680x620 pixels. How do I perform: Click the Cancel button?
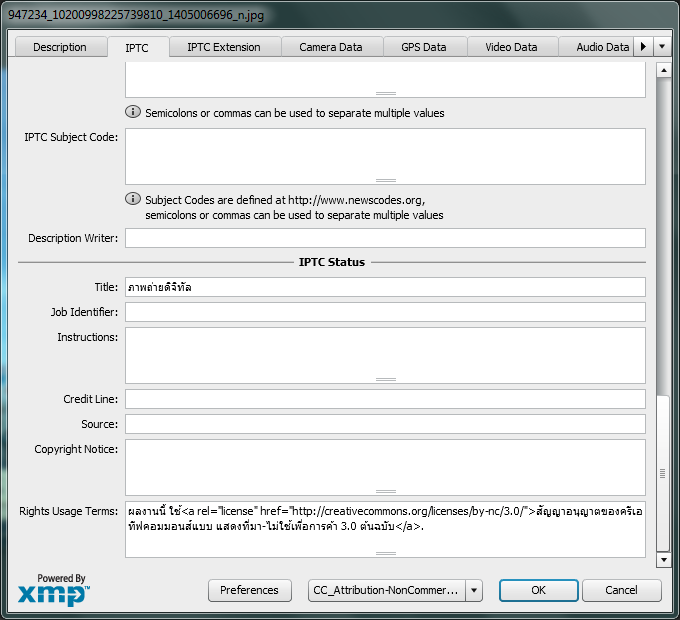coord(622,590)
